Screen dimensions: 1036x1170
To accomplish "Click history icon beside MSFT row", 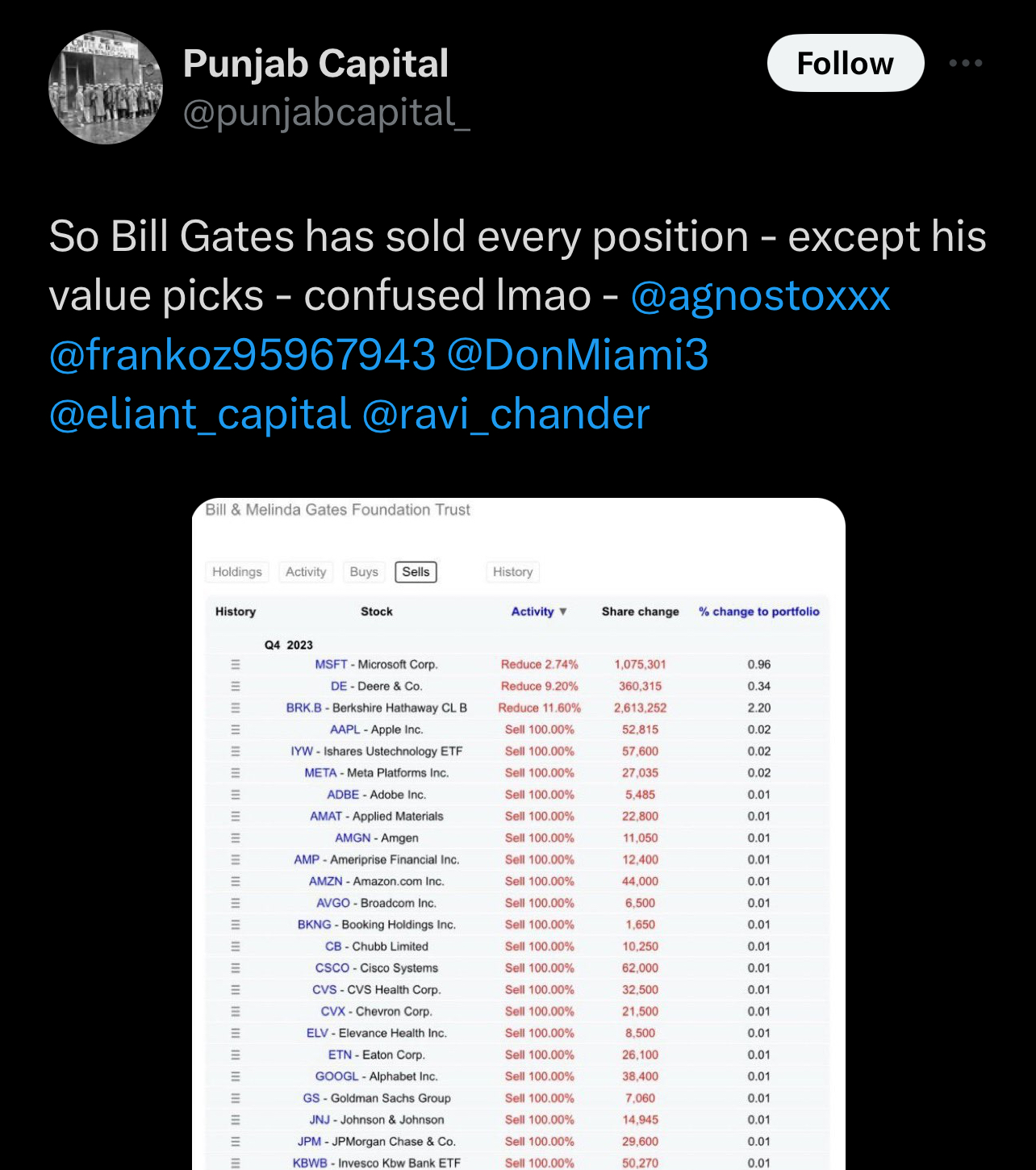I will pyautogui.click(x=236, y=665).
